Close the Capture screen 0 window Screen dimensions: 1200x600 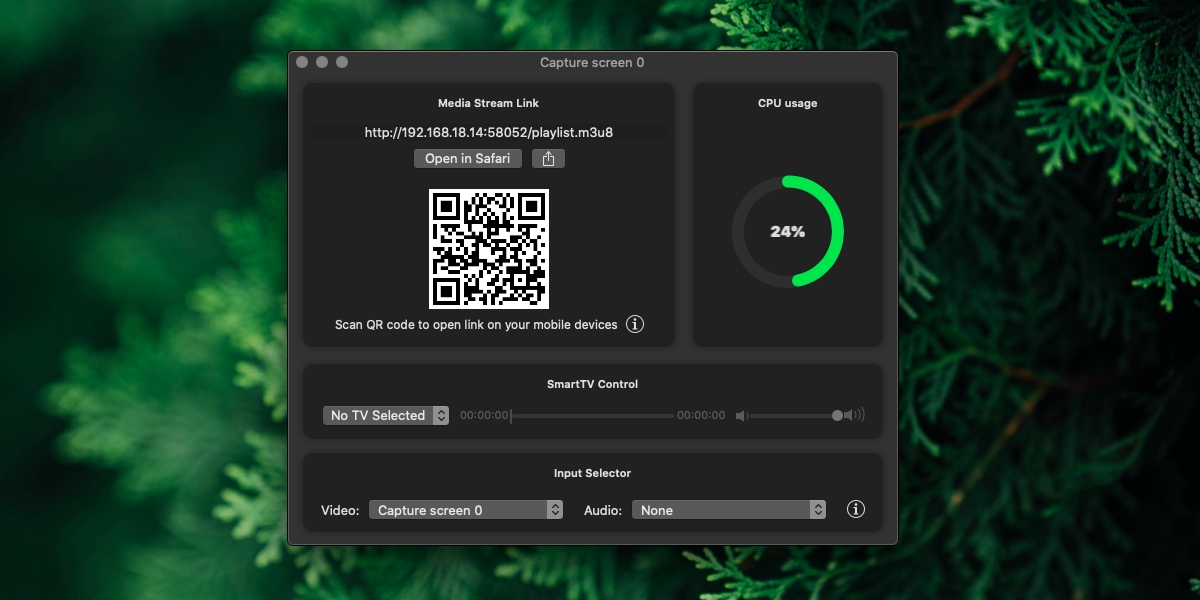point(302,62)
